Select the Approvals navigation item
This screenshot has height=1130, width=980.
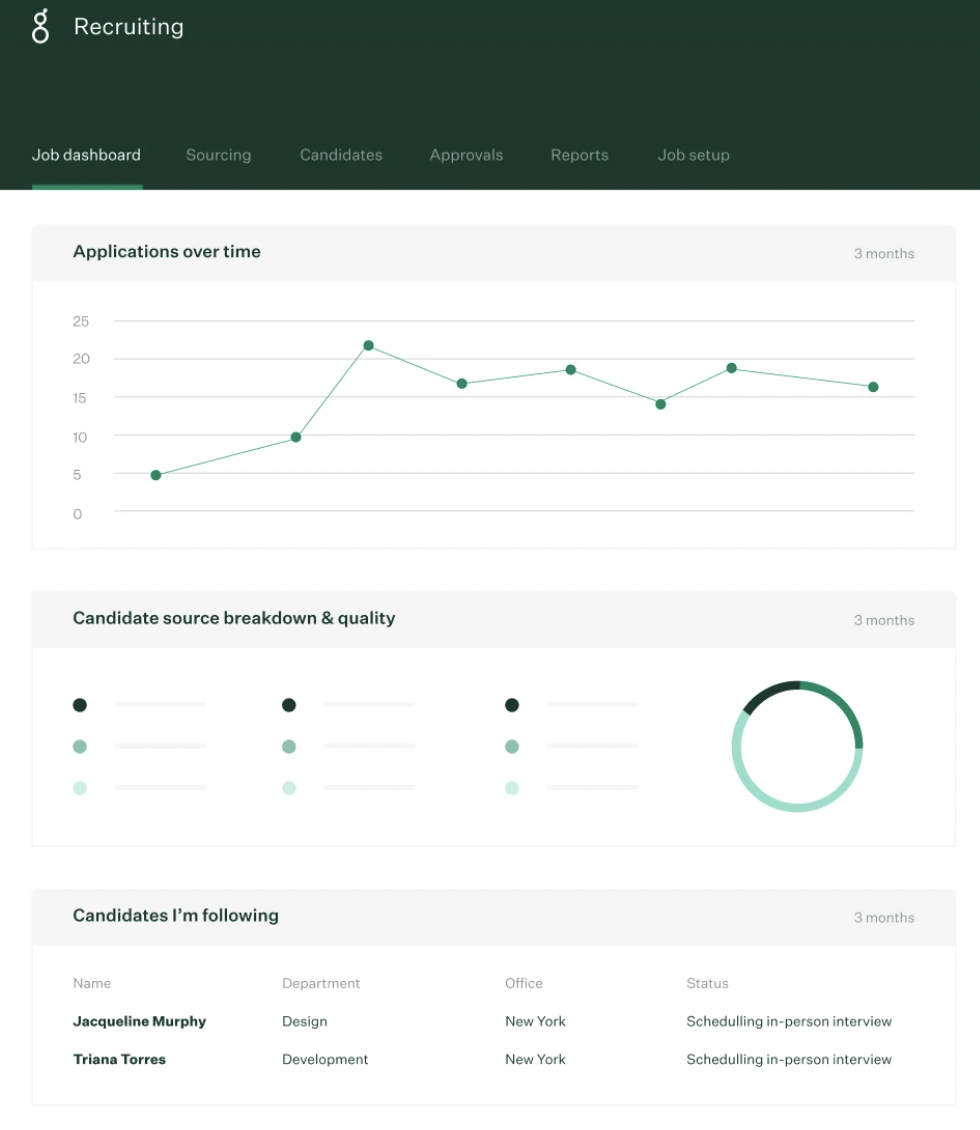click(466, 155)
